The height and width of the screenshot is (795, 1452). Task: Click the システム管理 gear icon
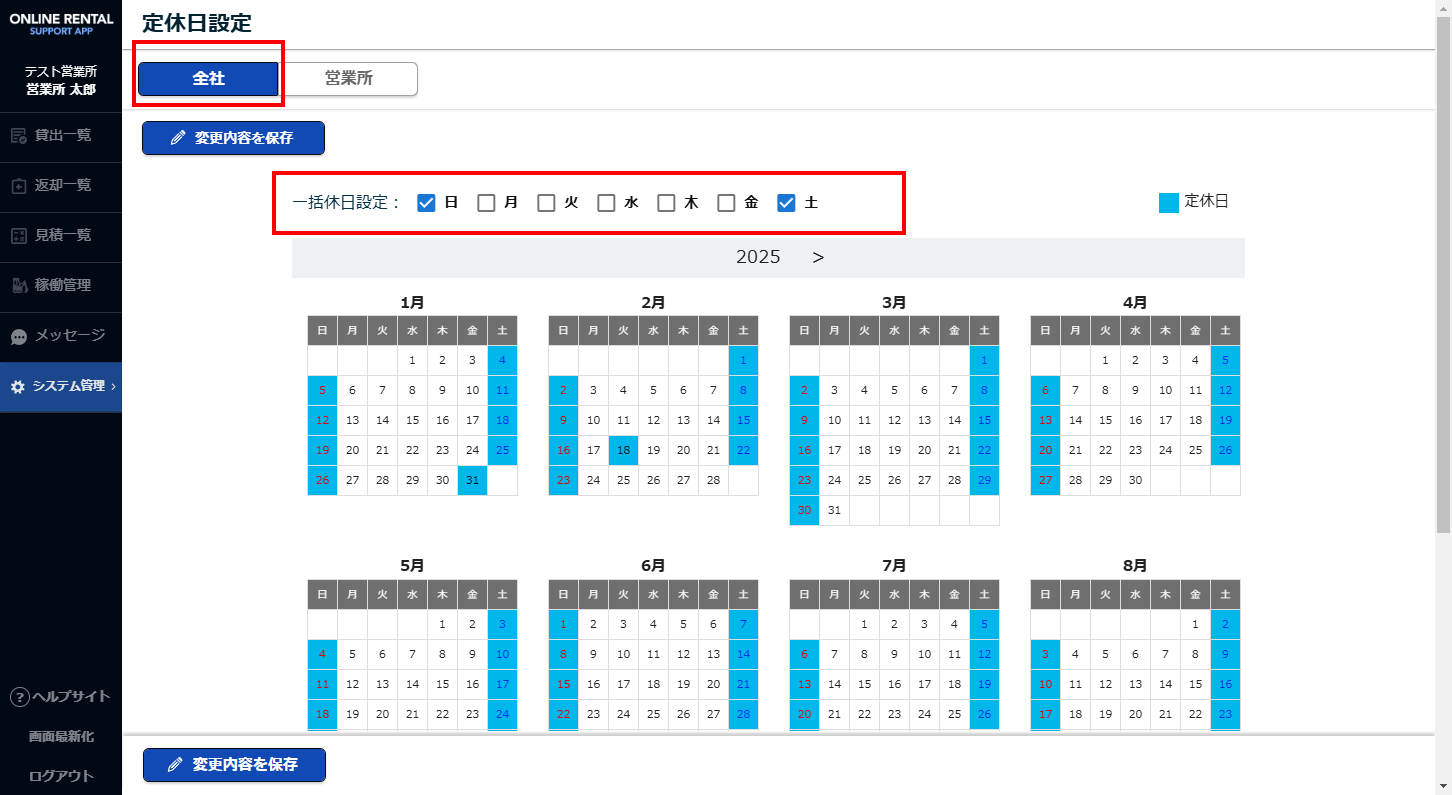click(x=17, y=386)
